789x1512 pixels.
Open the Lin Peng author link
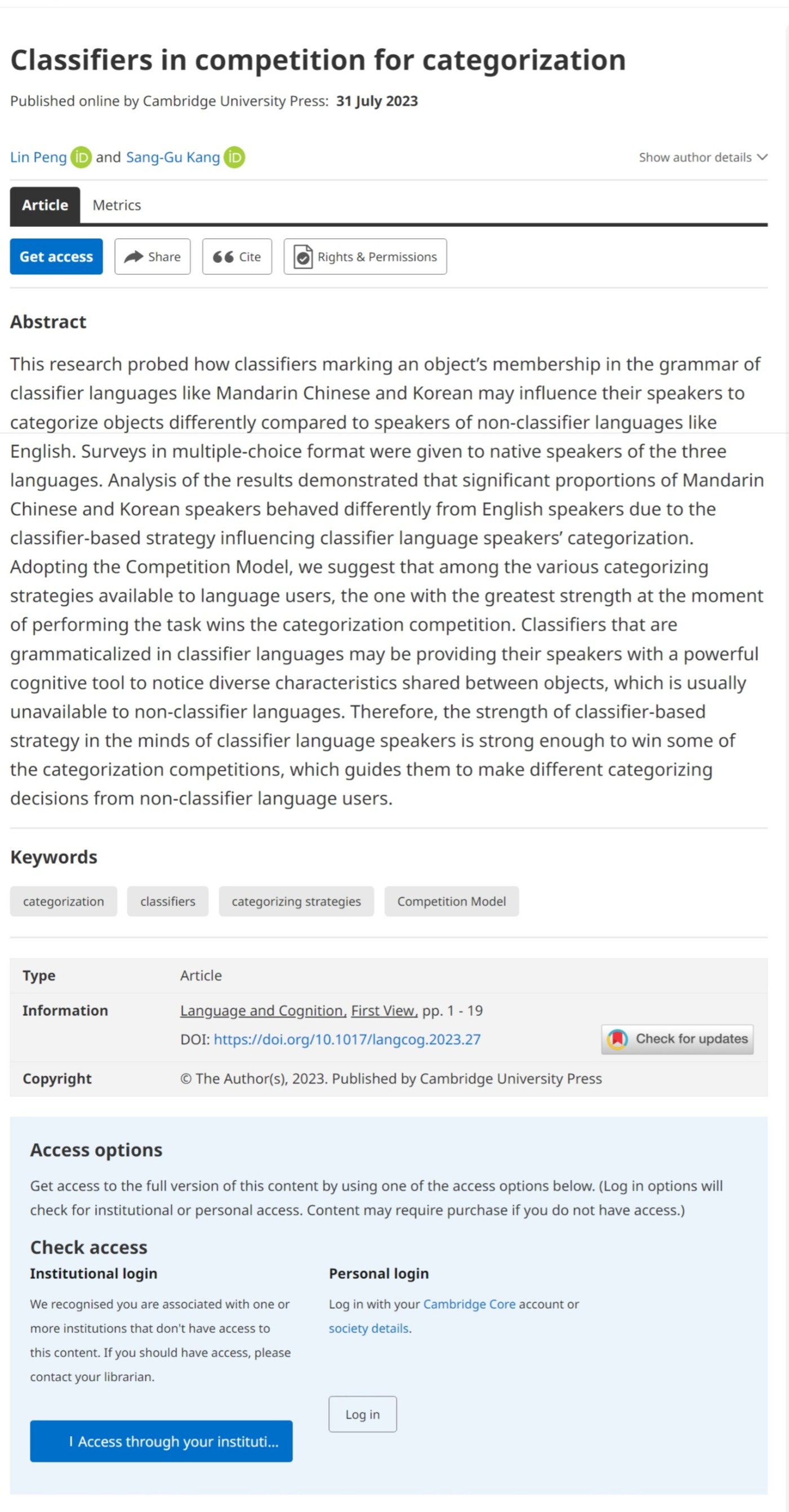coord(38,157)
